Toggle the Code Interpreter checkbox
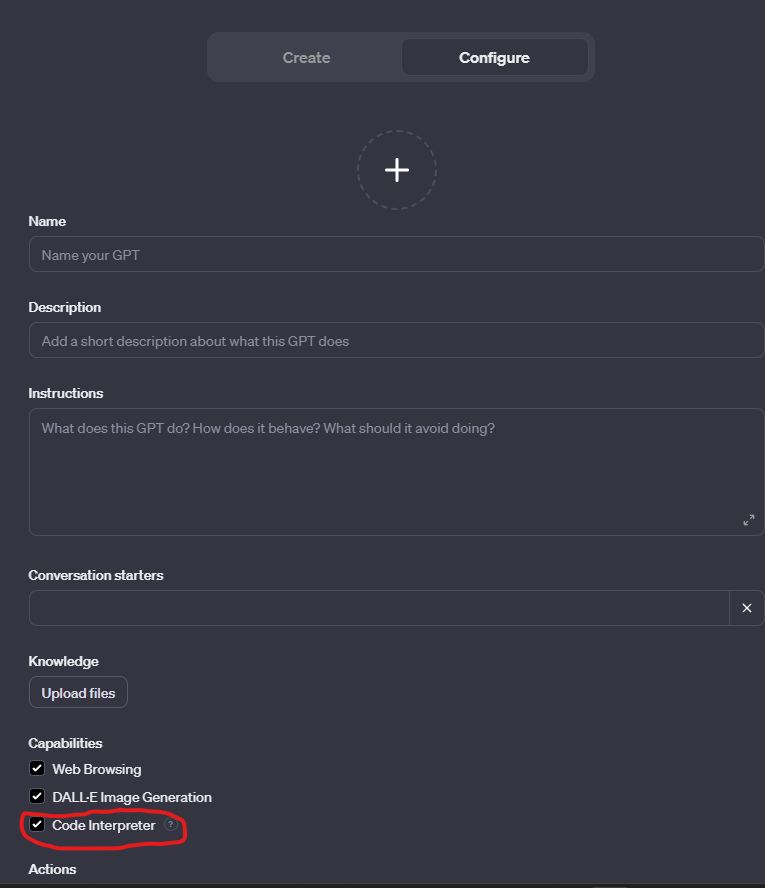The width and height of the screenshot is (765, 888). [x=37, y=824]
